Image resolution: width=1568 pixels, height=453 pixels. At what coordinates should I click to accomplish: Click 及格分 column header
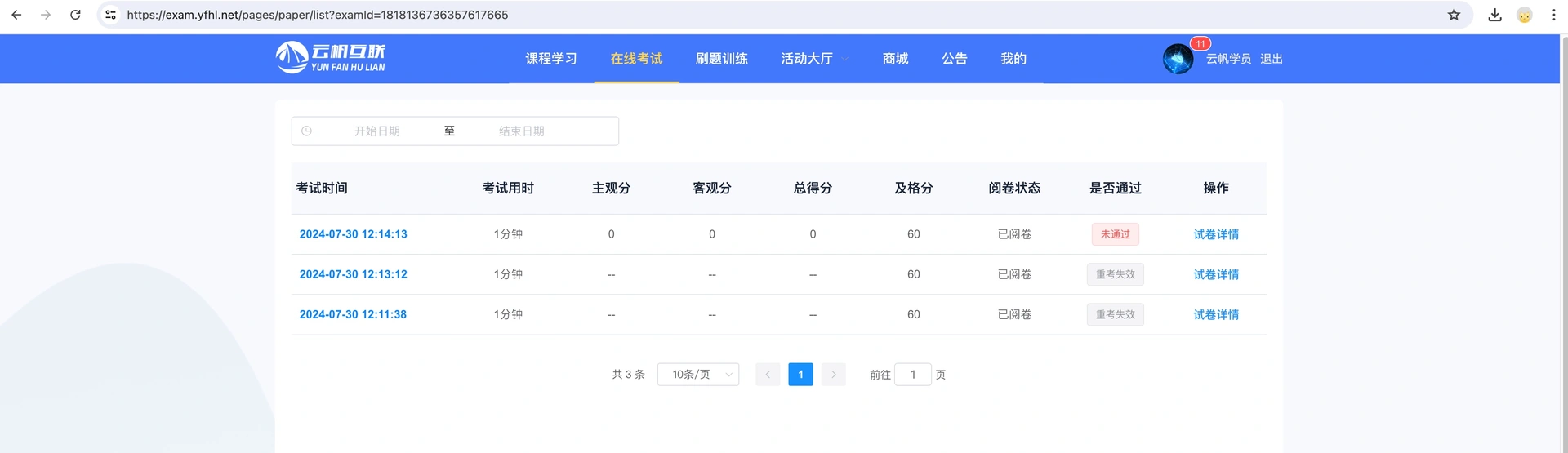(914, 189)
